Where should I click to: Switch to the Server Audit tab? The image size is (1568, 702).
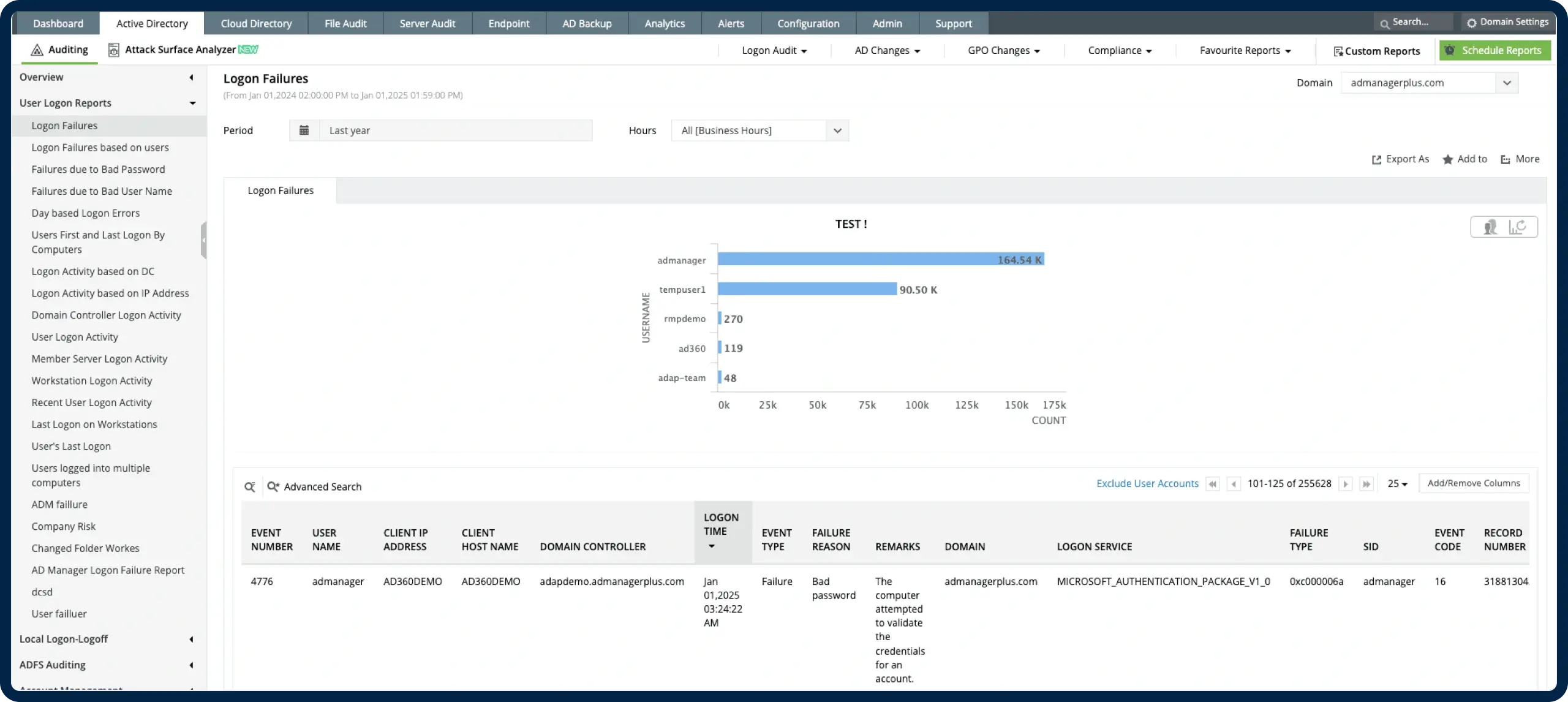tap(428, 23)
